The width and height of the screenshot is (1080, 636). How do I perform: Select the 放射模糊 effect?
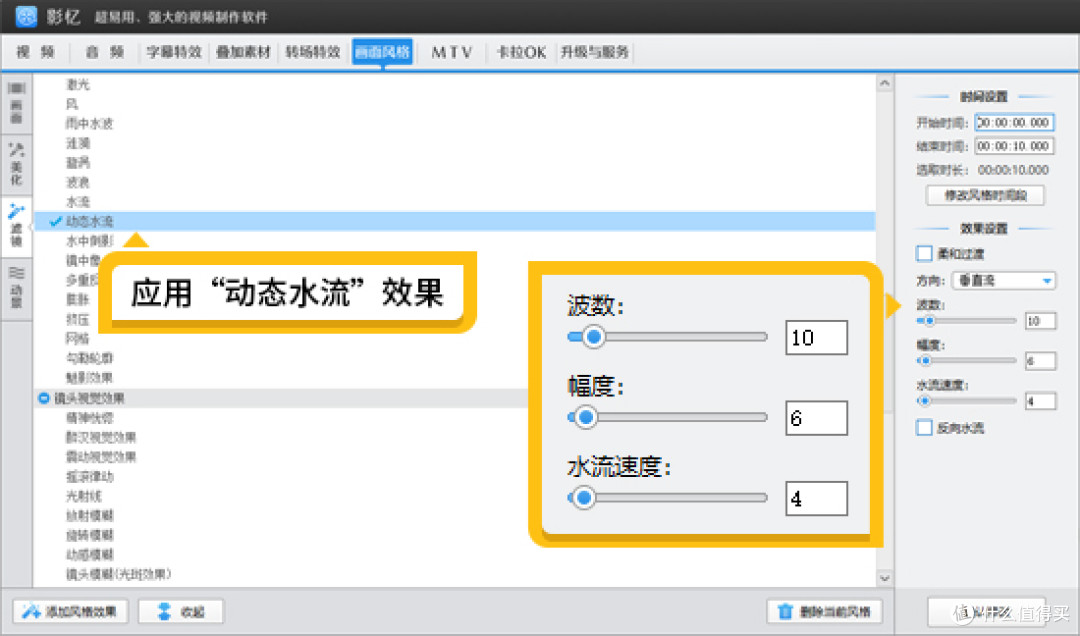[90, 515]
